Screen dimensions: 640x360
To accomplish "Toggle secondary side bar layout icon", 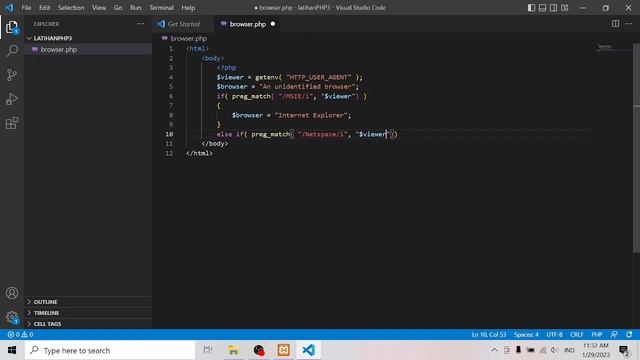I will [x=553, y=8].
